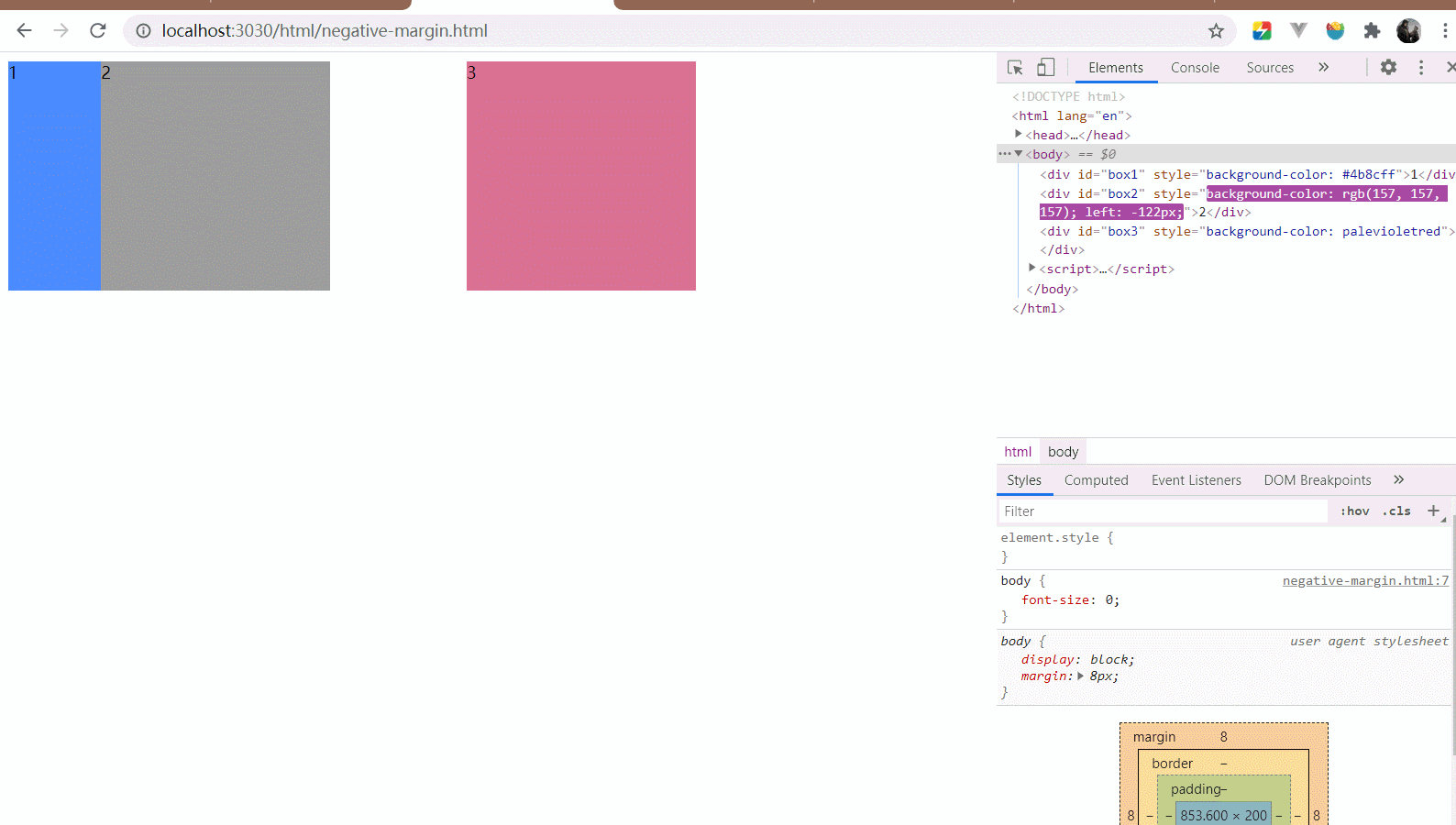Open the Computed styles tab
1456x825 pixels.
[1096, 480]
